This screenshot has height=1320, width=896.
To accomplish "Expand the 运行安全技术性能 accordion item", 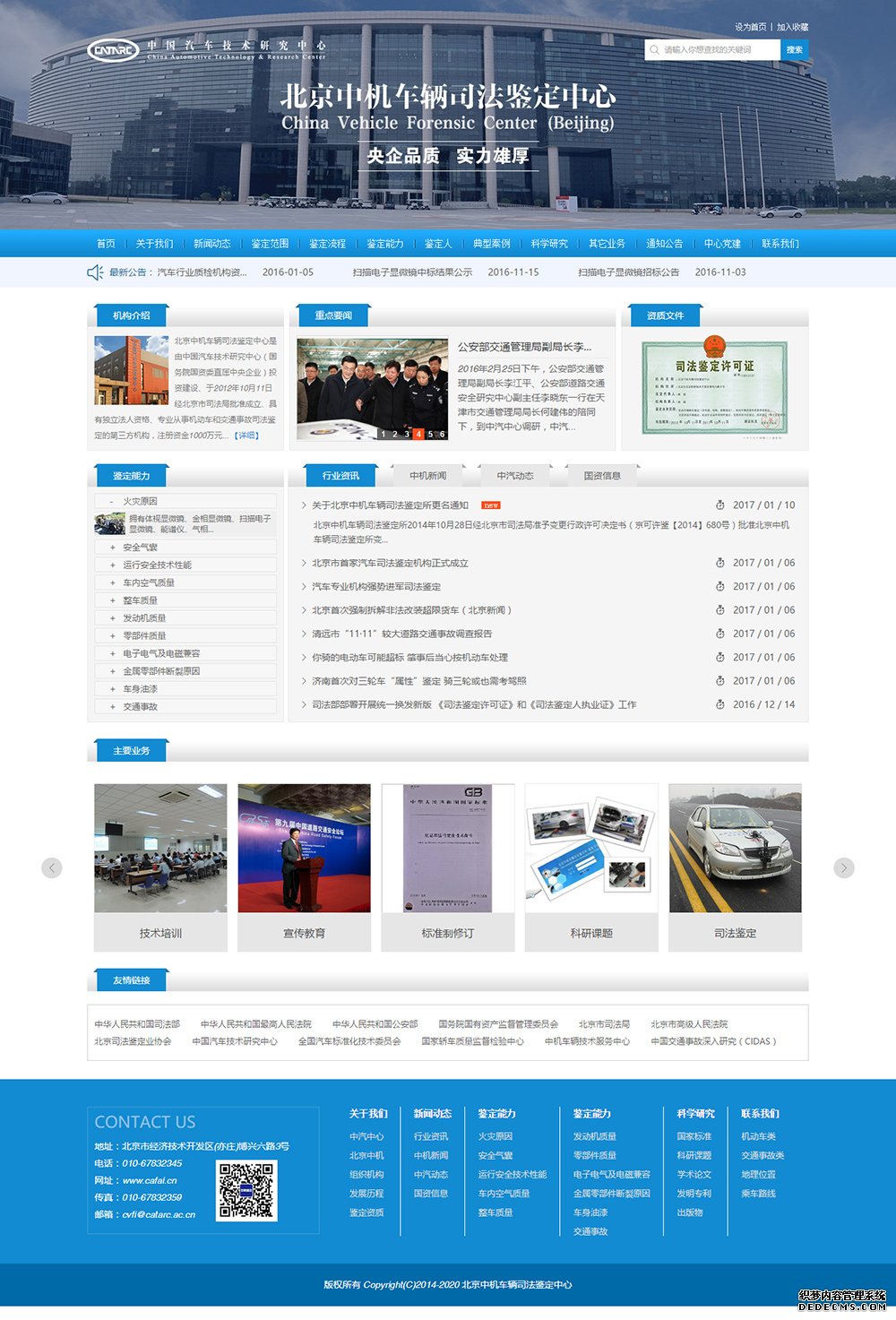I will click(x=185, y=565).
